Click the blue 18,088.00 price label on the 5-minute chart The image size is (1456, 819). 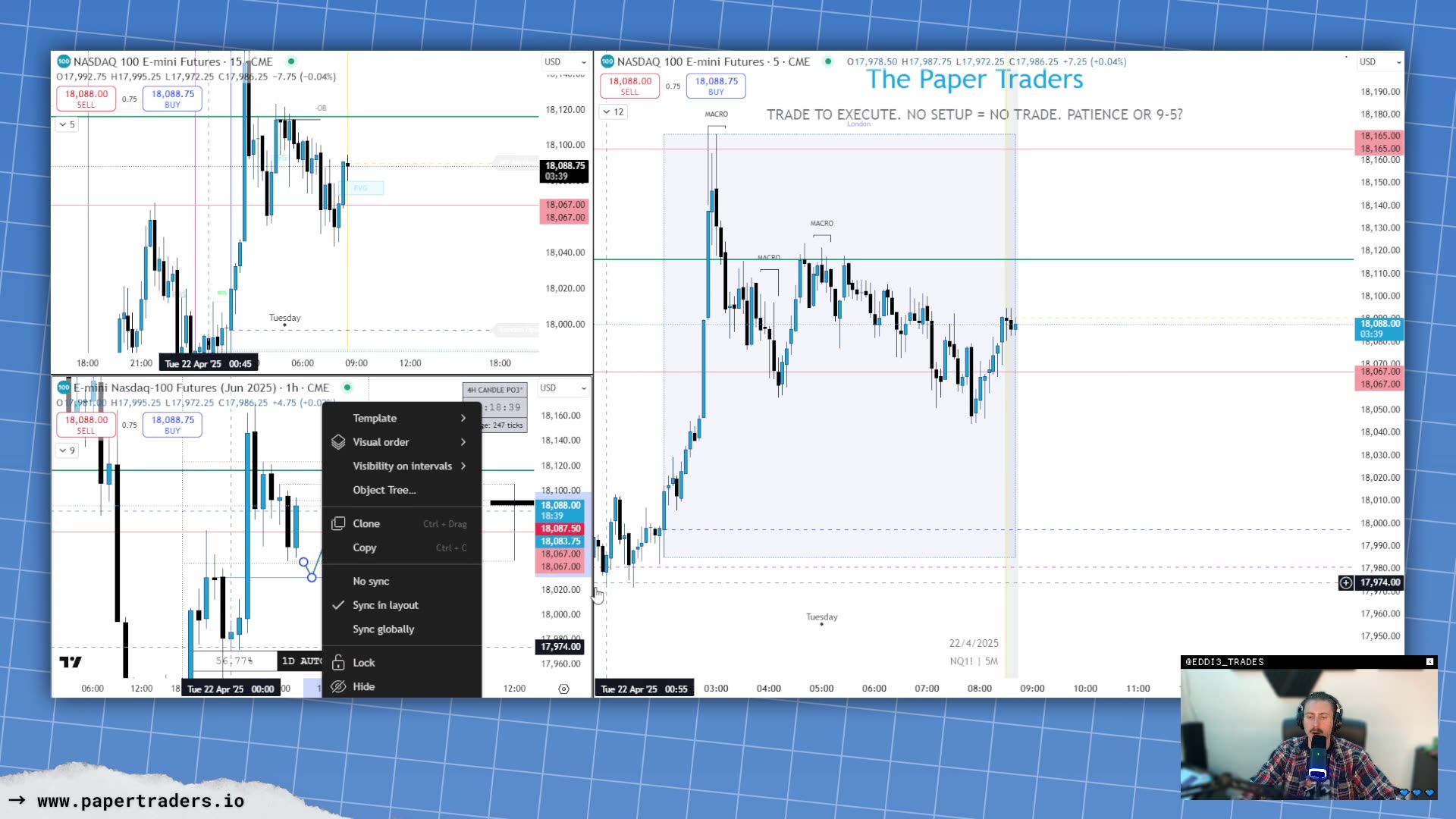(1379, 328)
